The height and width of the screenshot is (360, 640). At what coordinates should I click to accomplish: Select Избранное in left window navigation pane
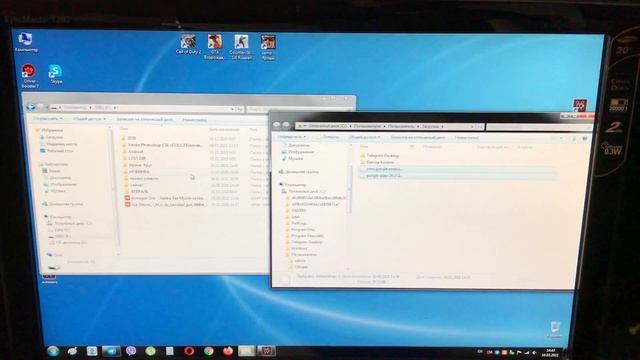pyautogui.click(x=50, y=130)
